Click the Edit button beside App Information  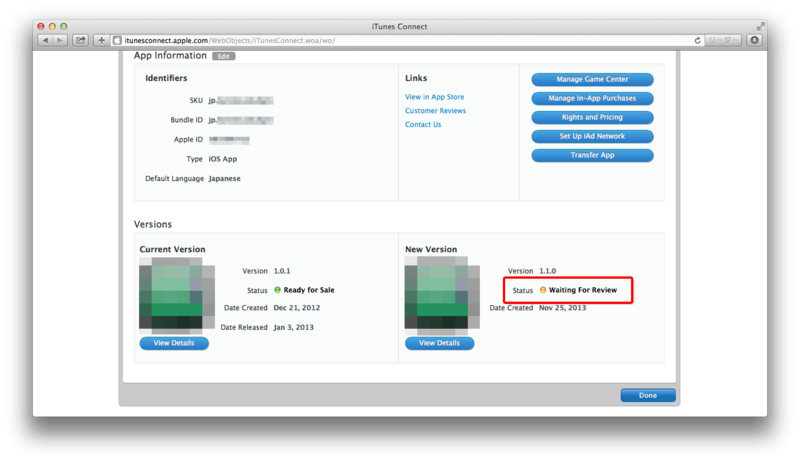(x=223, y=56)
